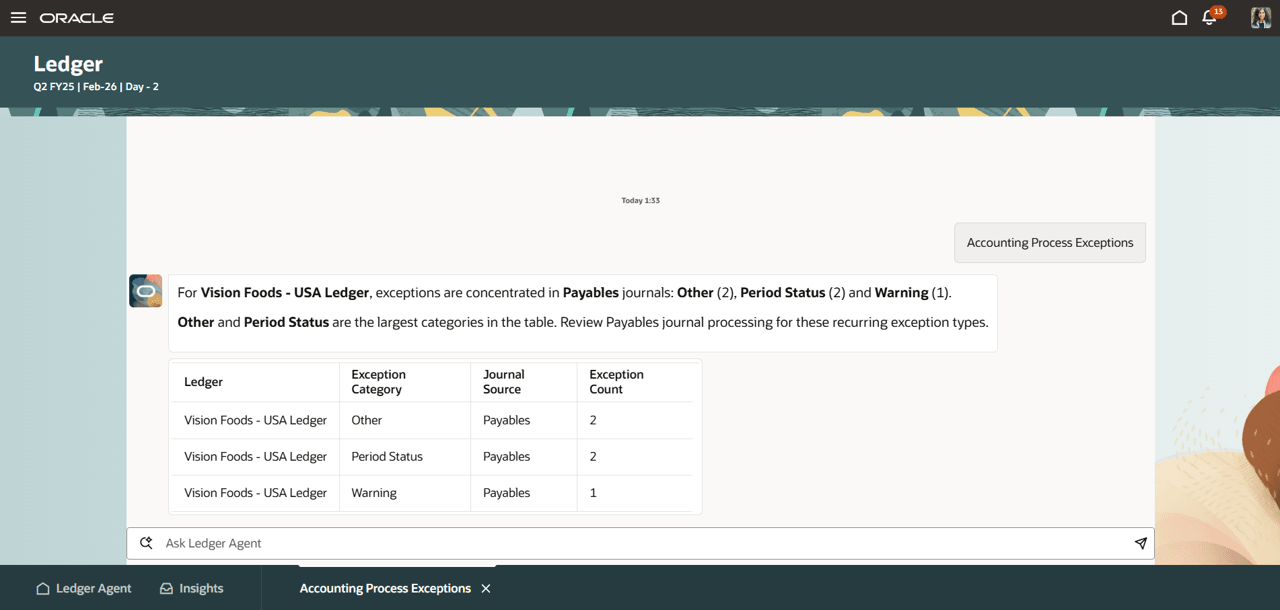Screen dimensions: 1280x610
Task: Click the notification badge showing 13
Action: tap(1217, 10)
